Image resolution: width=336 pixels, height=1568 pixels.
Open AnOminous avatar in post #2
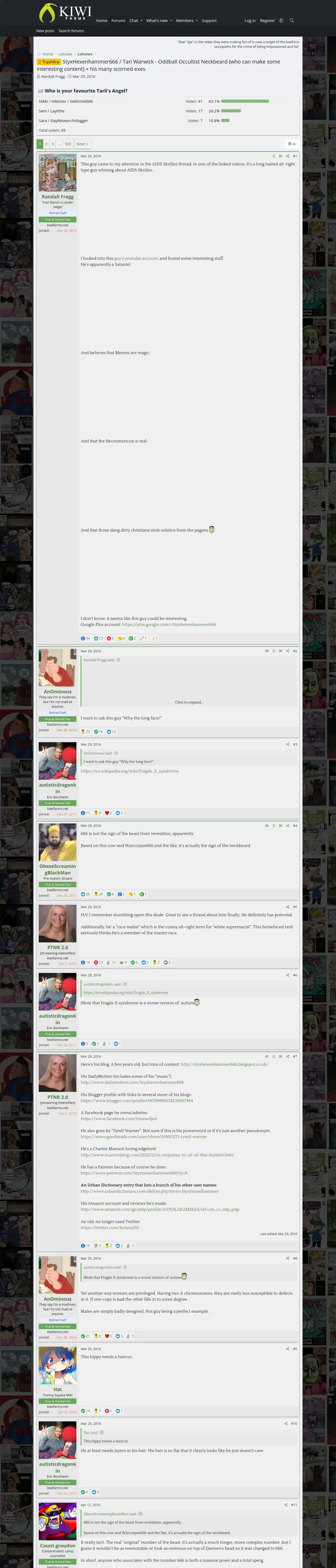pyautogui.click(x=57, y=668)
